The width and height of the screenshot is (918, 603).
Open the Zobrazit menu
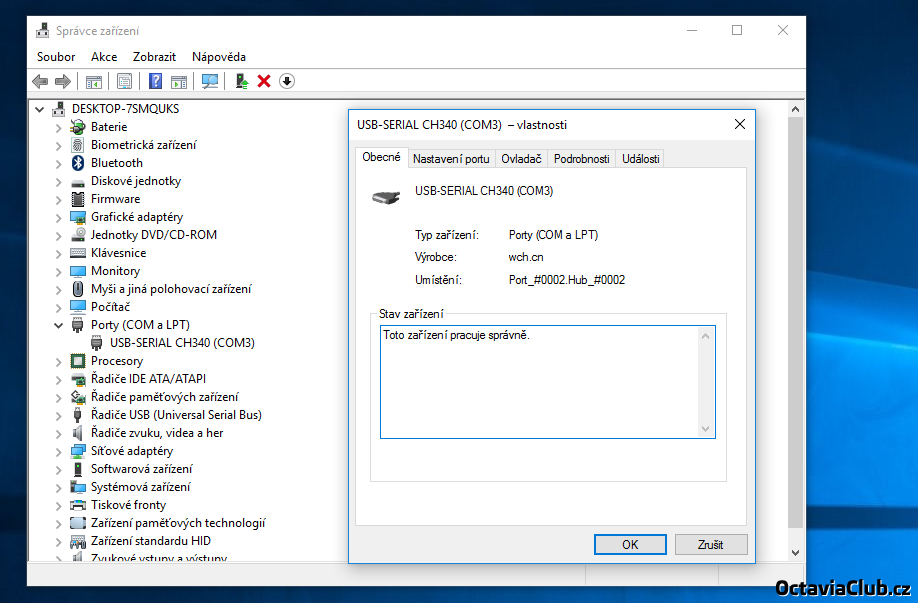tap(154, 57)
